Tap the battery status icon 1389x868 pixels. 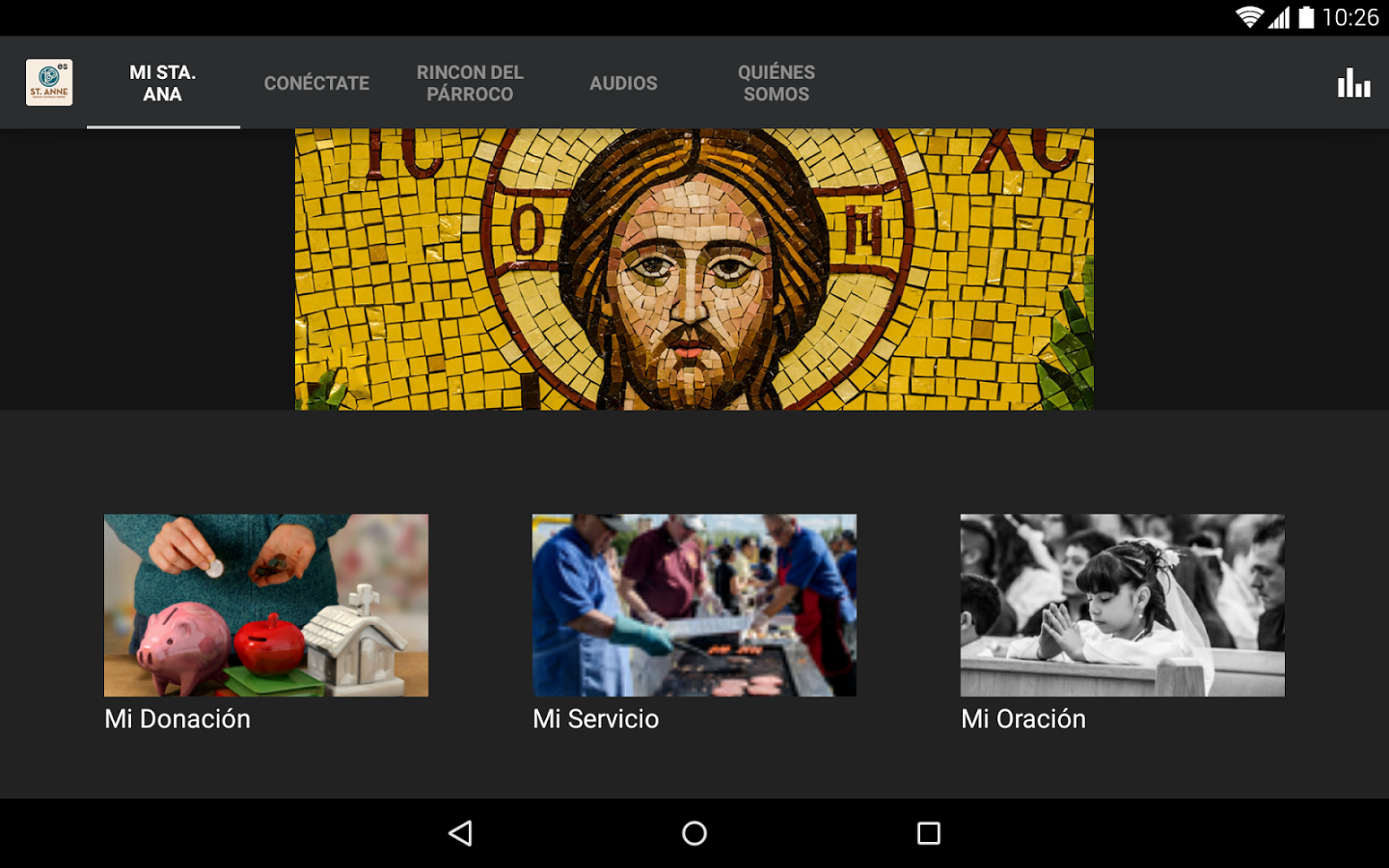(x=1306, y=17)
